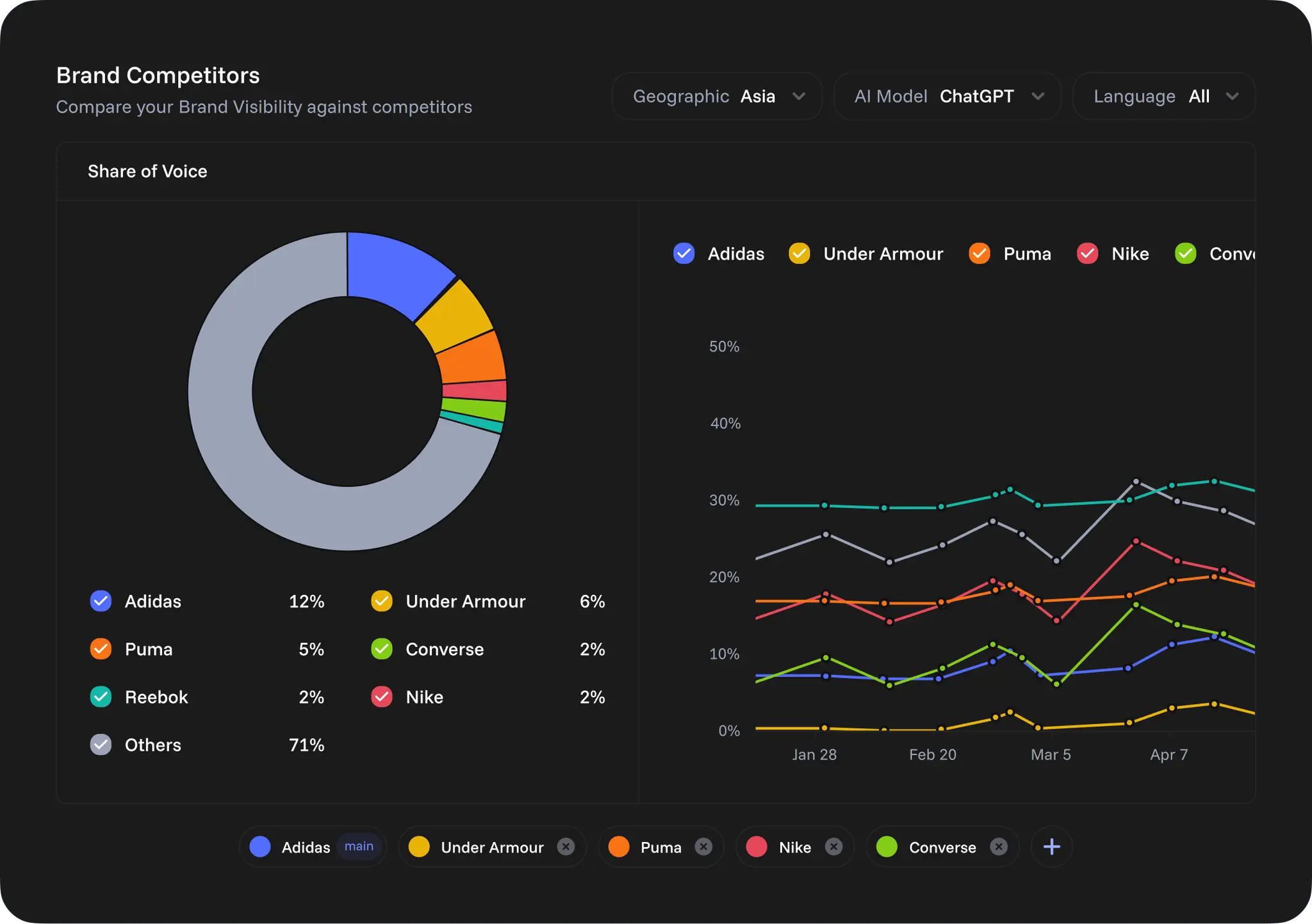1312x924 pixels.
Task: Toggle Puma checkbox above the line chart
Action: click(x=980, y=254)
